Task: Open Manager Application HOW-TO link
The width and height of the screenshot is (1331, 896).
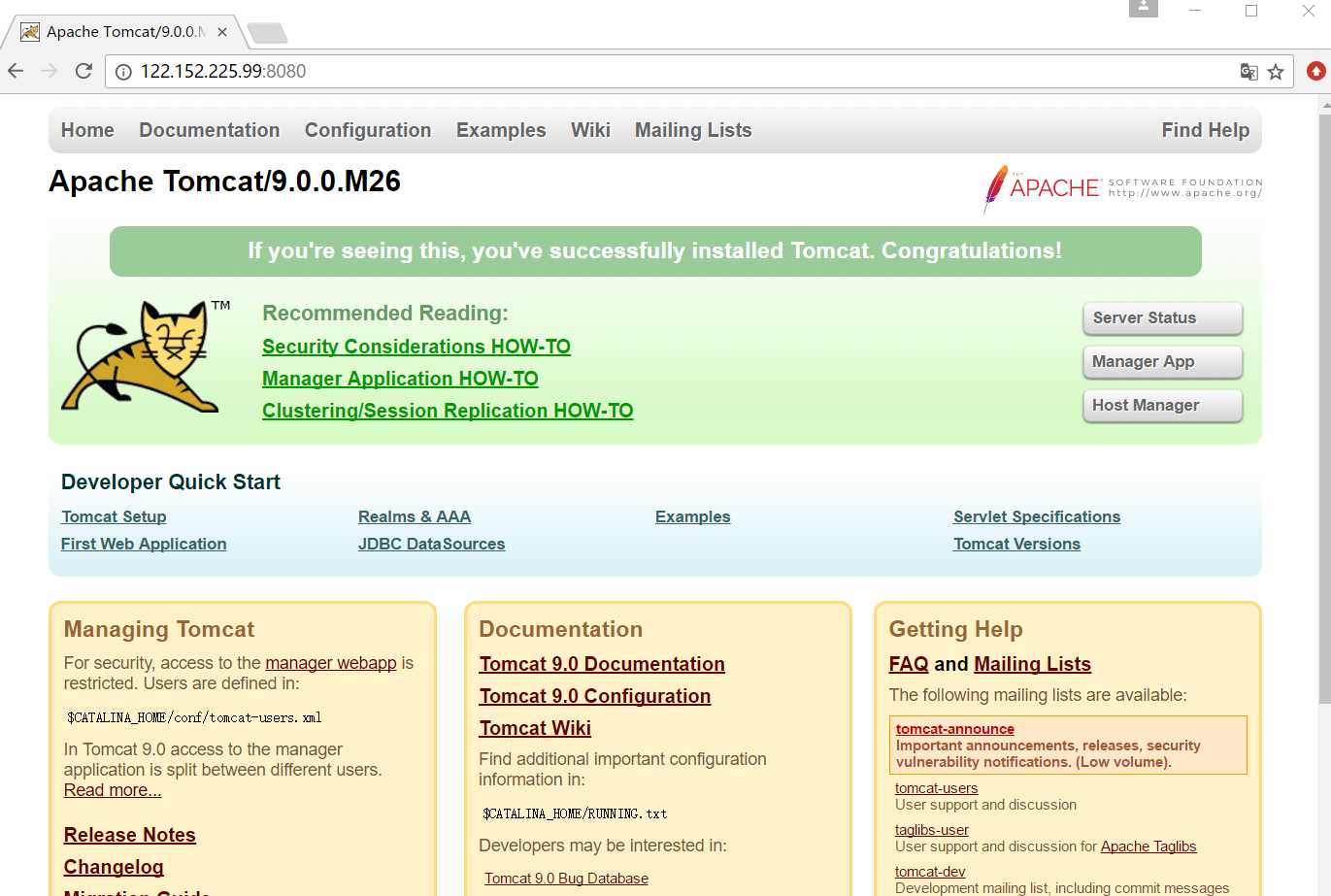Action: click(x=400, y=379)
